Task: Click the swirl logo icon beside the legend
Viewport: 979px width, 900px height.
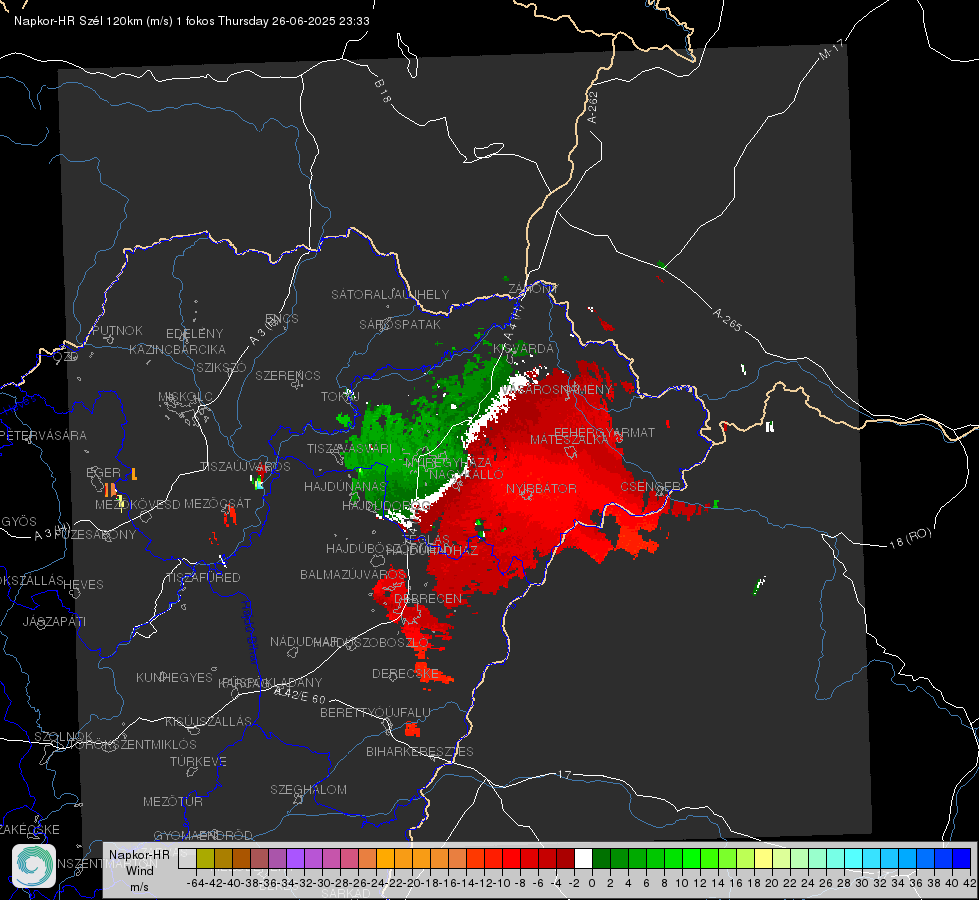Action: pos(34,866)
